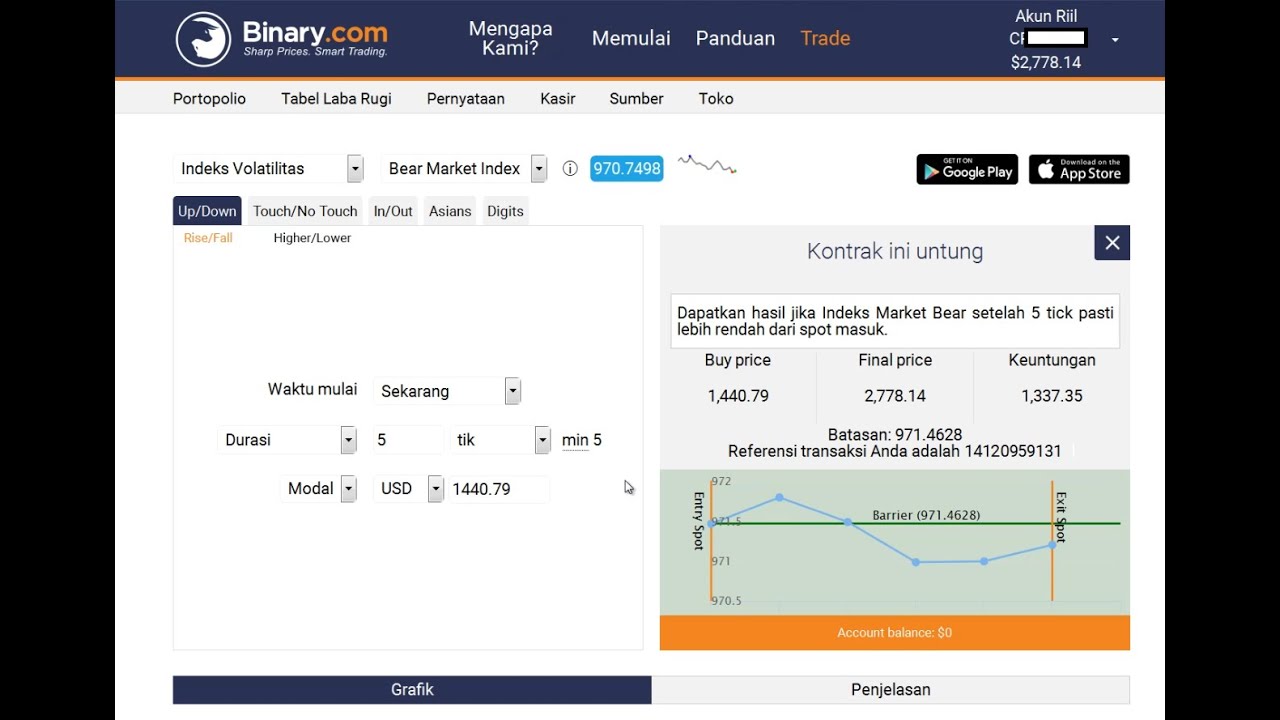Screen dimensions: 1280x720
Task: Open the market info icon
Action: [x=570, y=169]
